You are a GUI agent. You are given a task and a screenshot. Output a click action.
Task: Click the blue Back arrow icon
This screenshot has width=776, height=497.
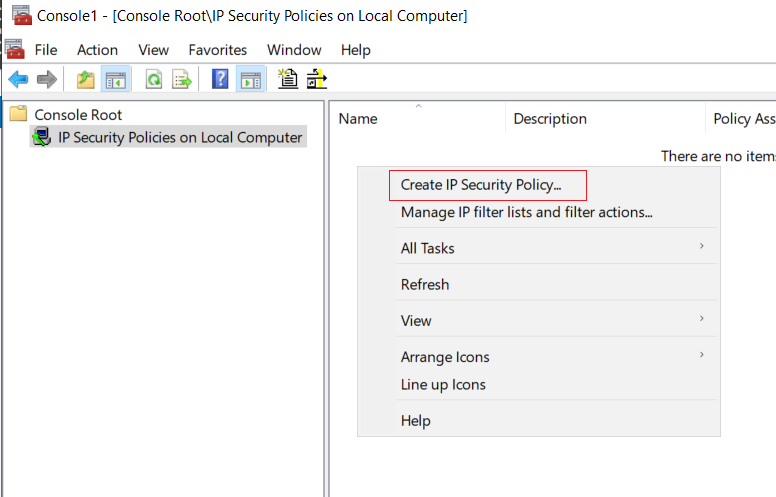(18, 79)
